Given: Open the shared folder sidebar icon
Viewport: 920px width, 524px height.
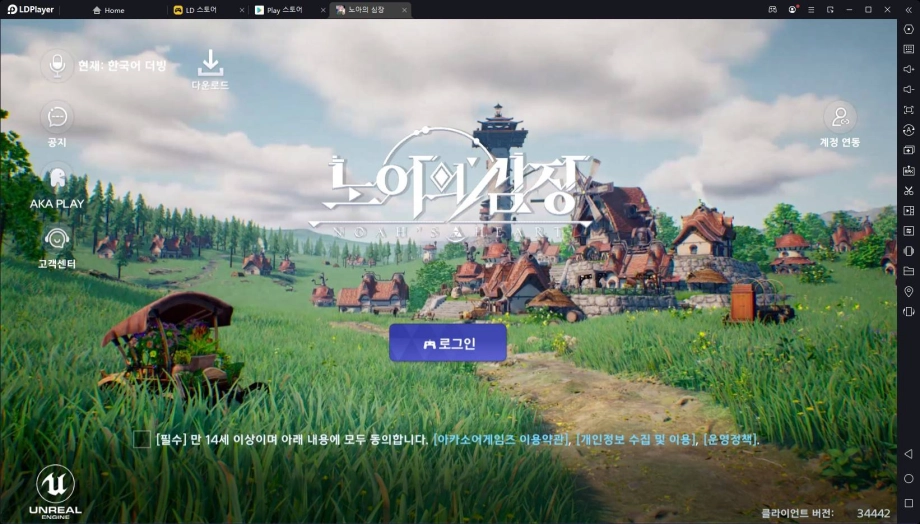Looking at the screenshot, I should coord(908,271).
